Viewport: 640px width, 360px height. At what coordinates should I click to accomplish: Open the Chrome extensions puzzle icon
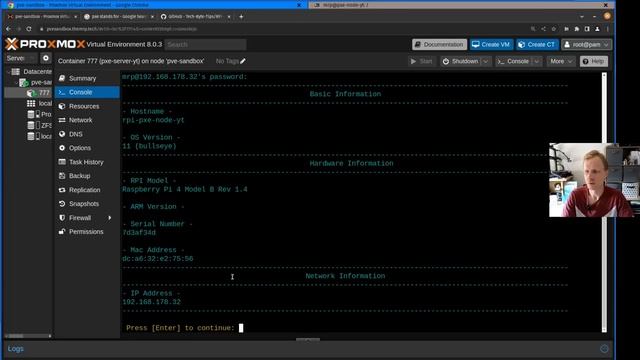click(x=577, y=29)
